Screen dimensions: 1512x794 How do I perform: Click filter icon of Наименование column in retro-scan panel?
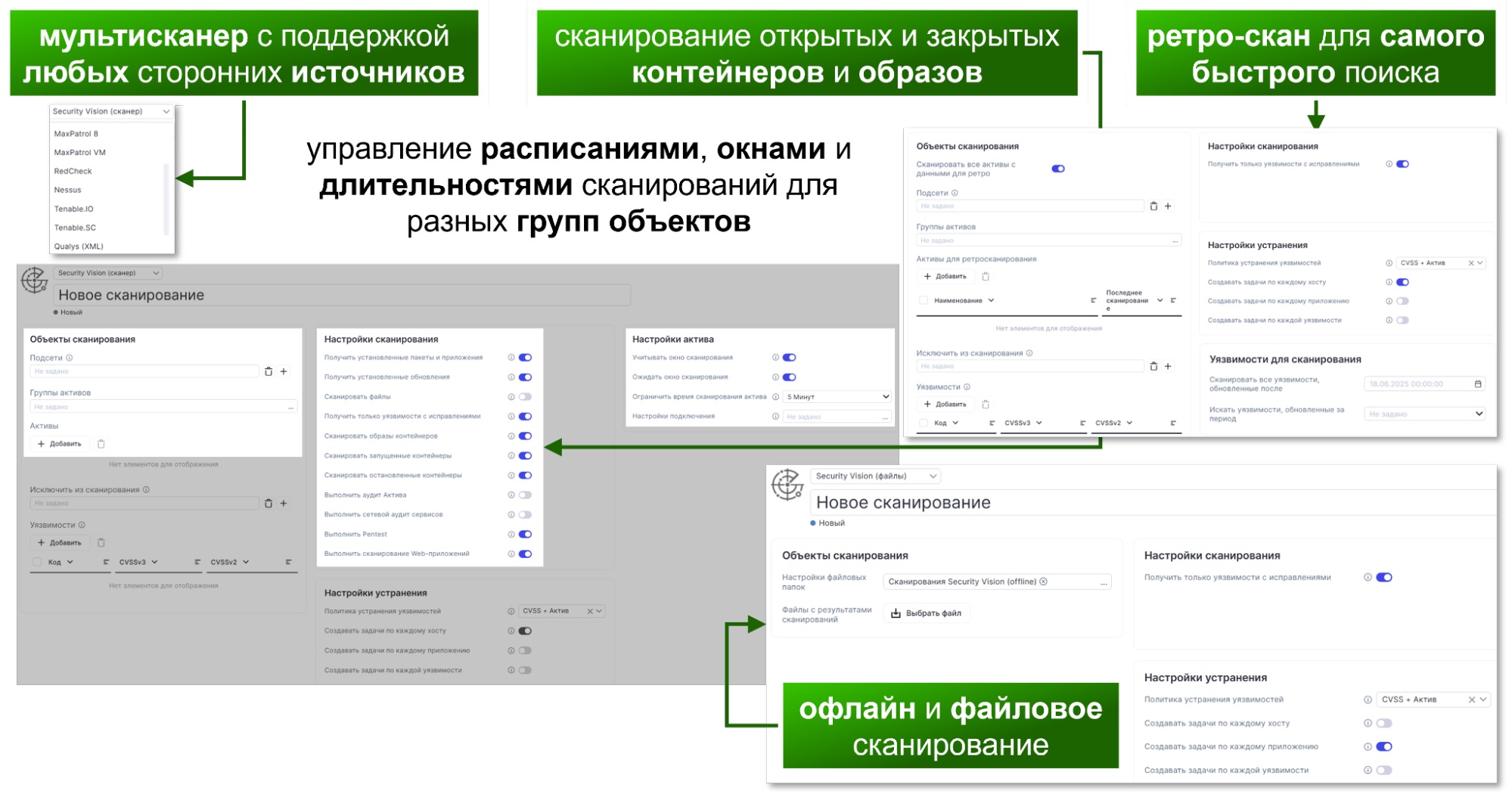coord(1093,301)
